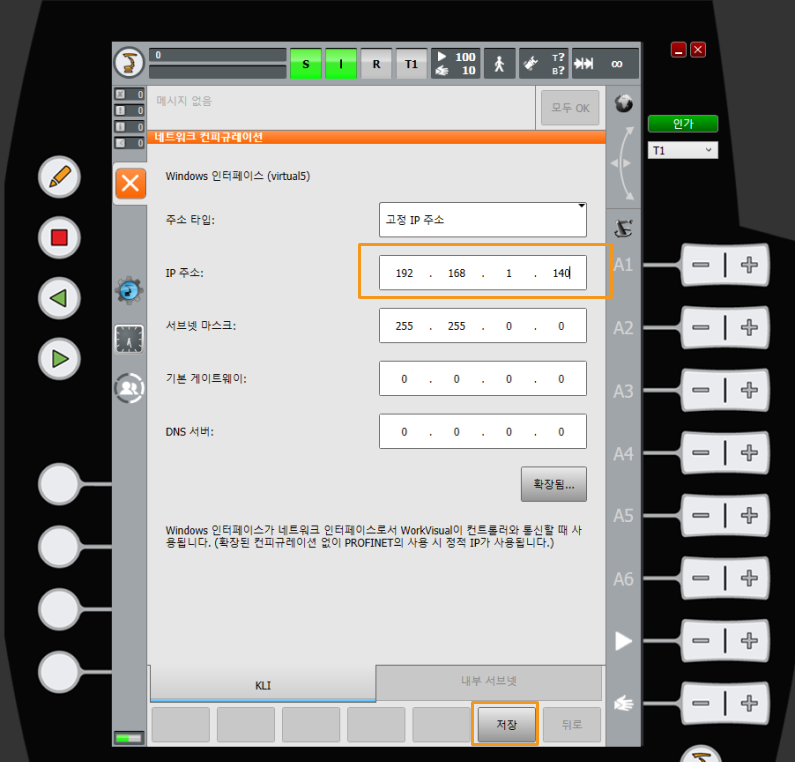This screenshot has width=795, height=762.
Task: Click the first empty softkey in bottom bar
Action: click(x=180, y=724)
